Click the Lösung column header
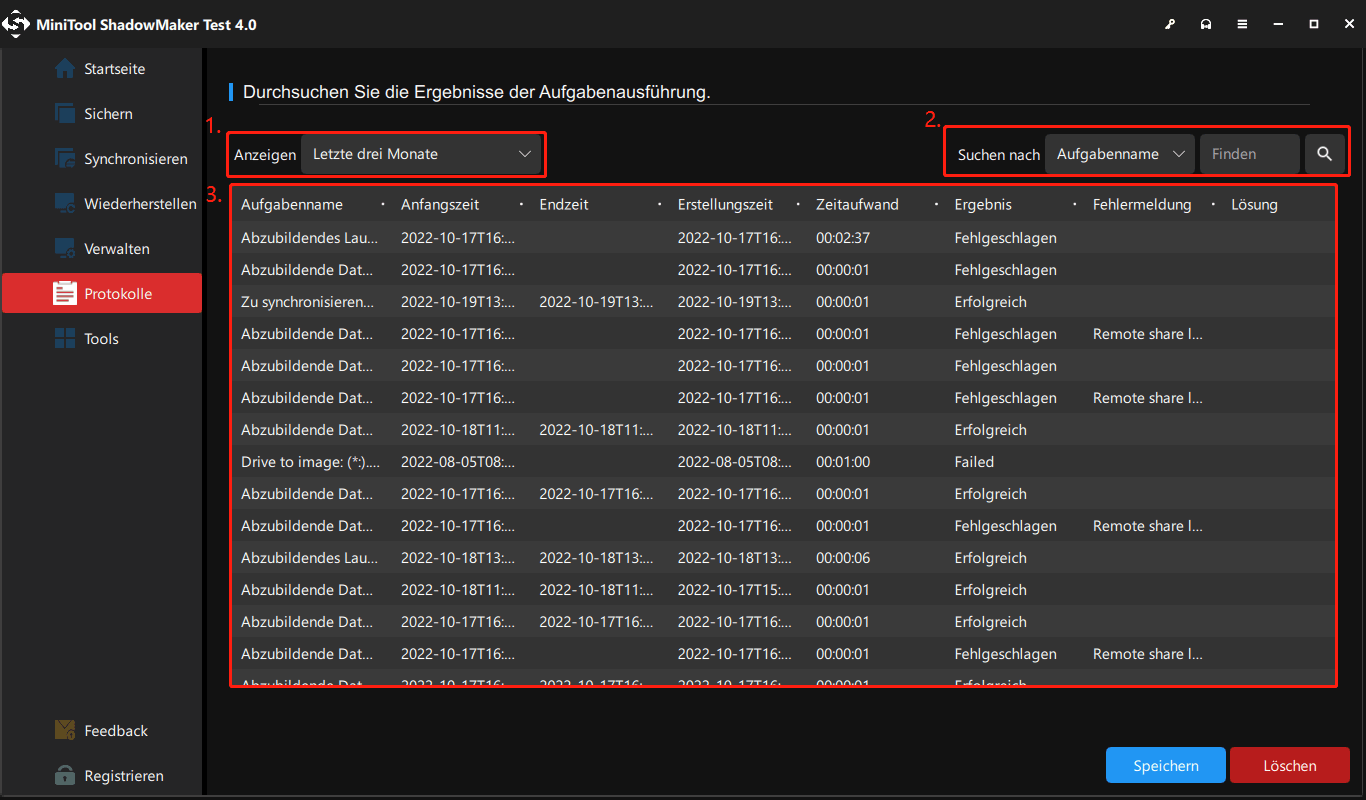 point(1255,204)
